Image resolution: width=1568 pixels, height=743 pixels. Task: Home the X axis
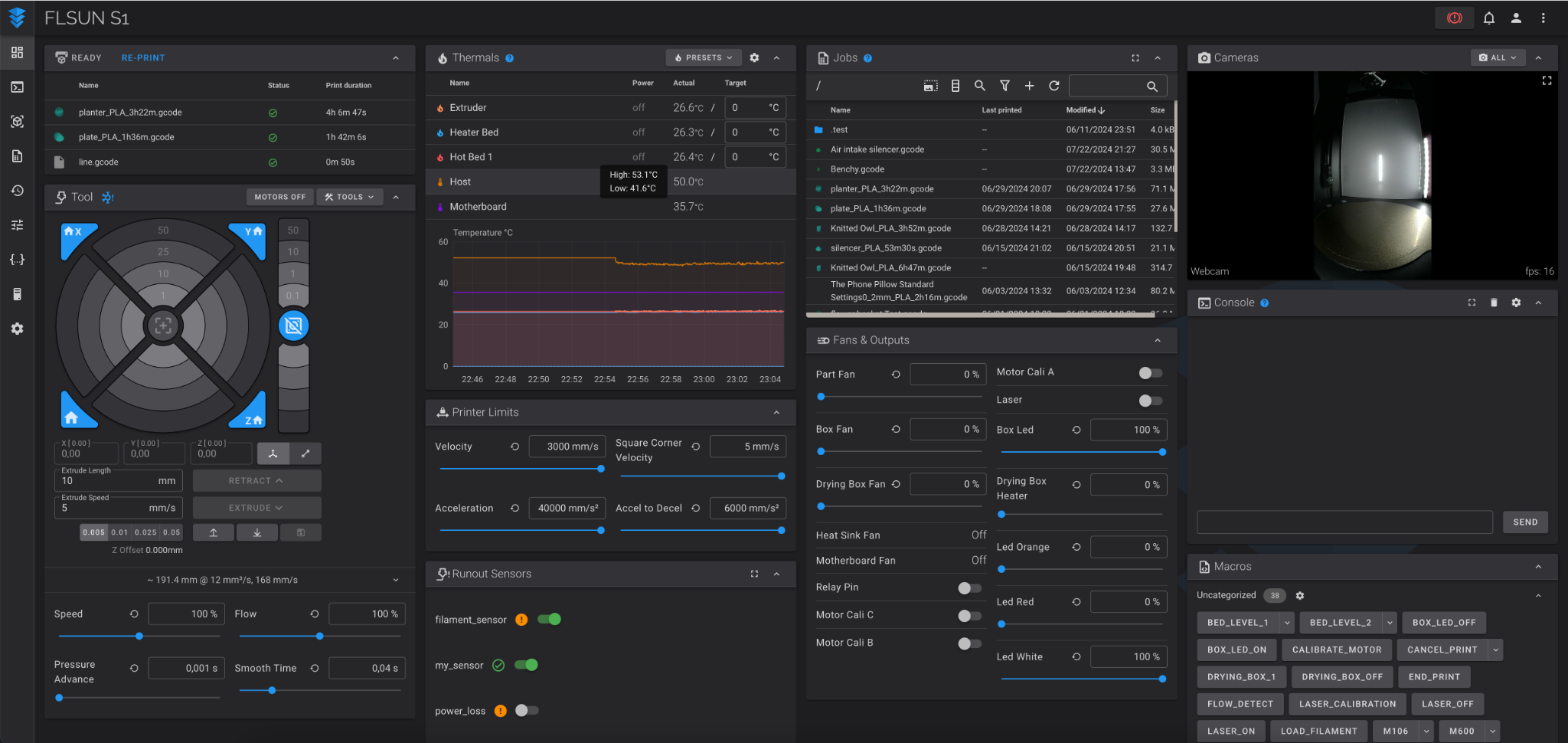74,234
